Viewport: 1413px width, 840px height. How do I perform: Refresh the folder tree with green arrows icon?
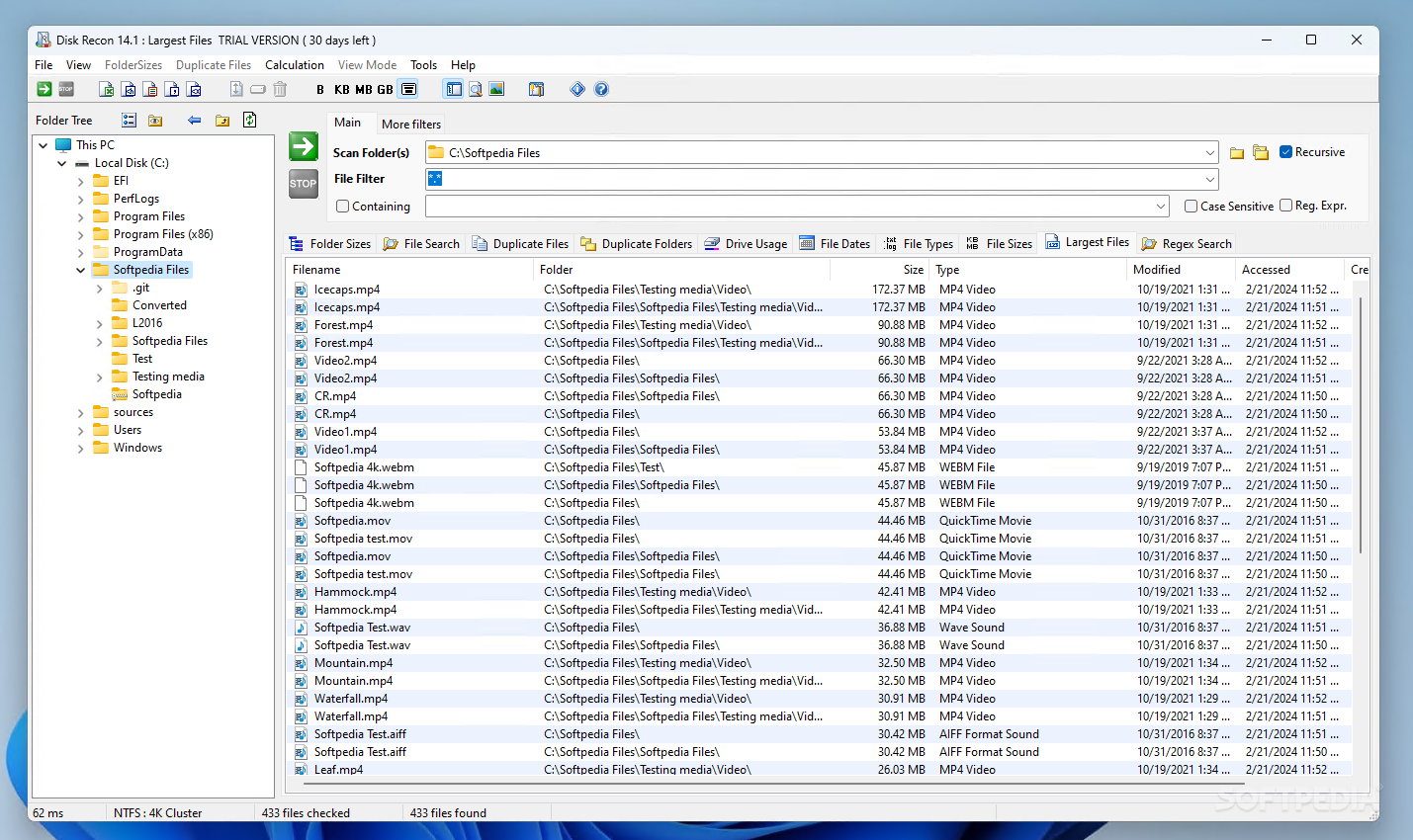pyautogui.click(x=249, y=120)
